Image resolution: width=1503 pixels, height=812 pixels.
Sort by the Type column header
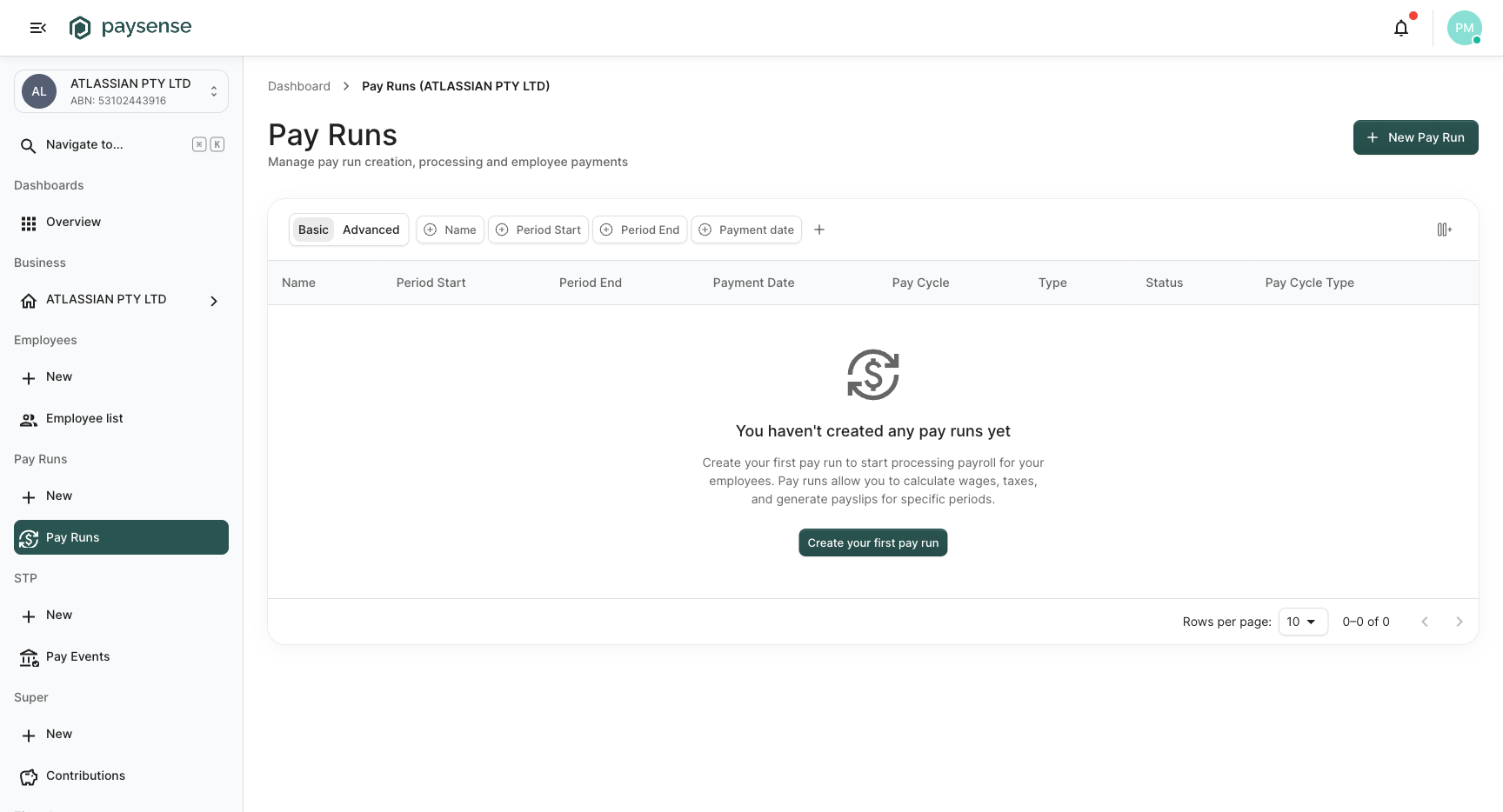pyautogui.click(x=1052, y=283)
